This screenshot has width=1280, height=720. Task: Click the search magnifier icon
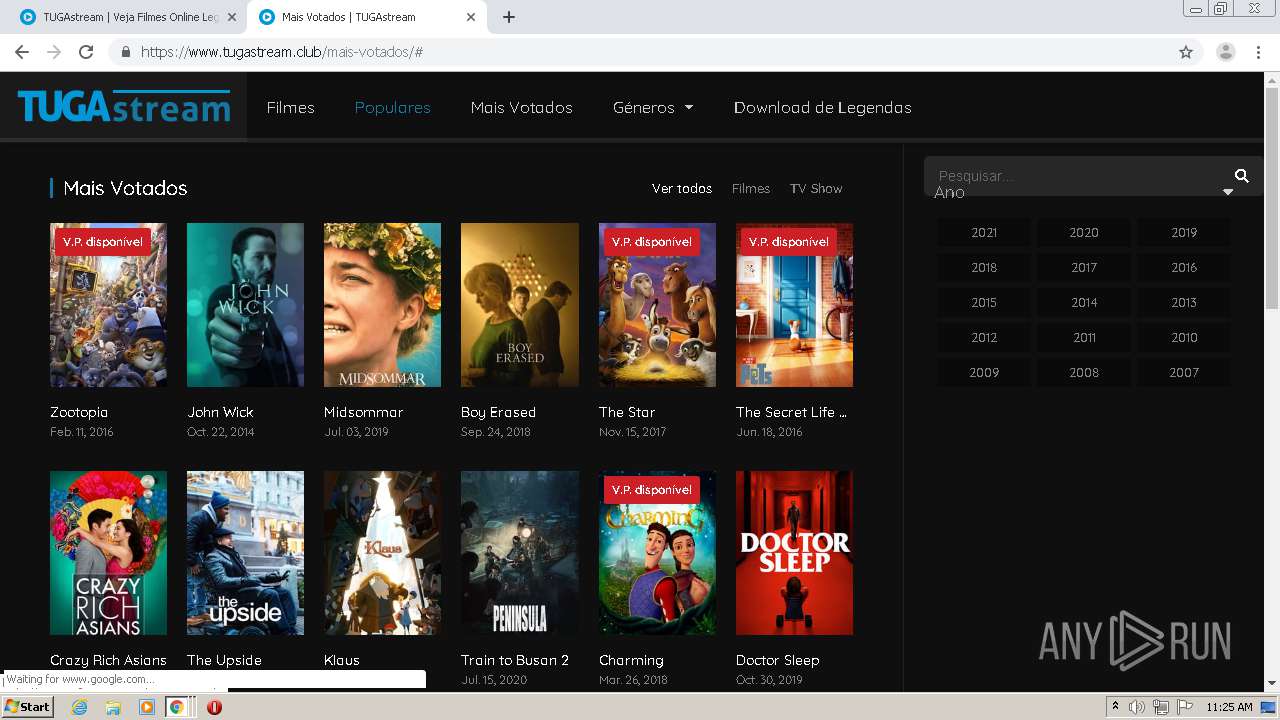click(1242, 176)
